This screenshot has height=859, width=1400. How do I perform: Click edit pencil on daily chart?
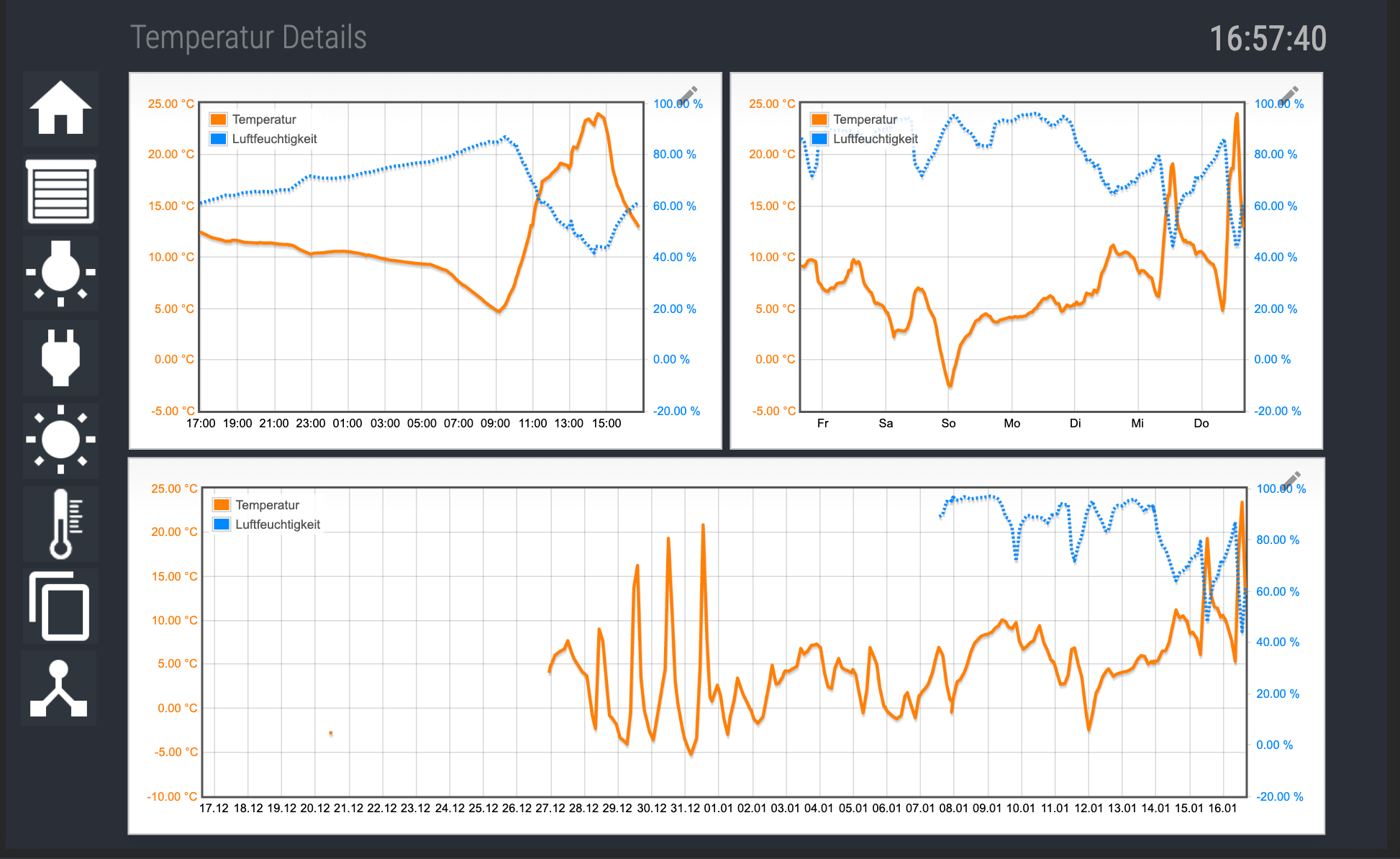[688, 95]
